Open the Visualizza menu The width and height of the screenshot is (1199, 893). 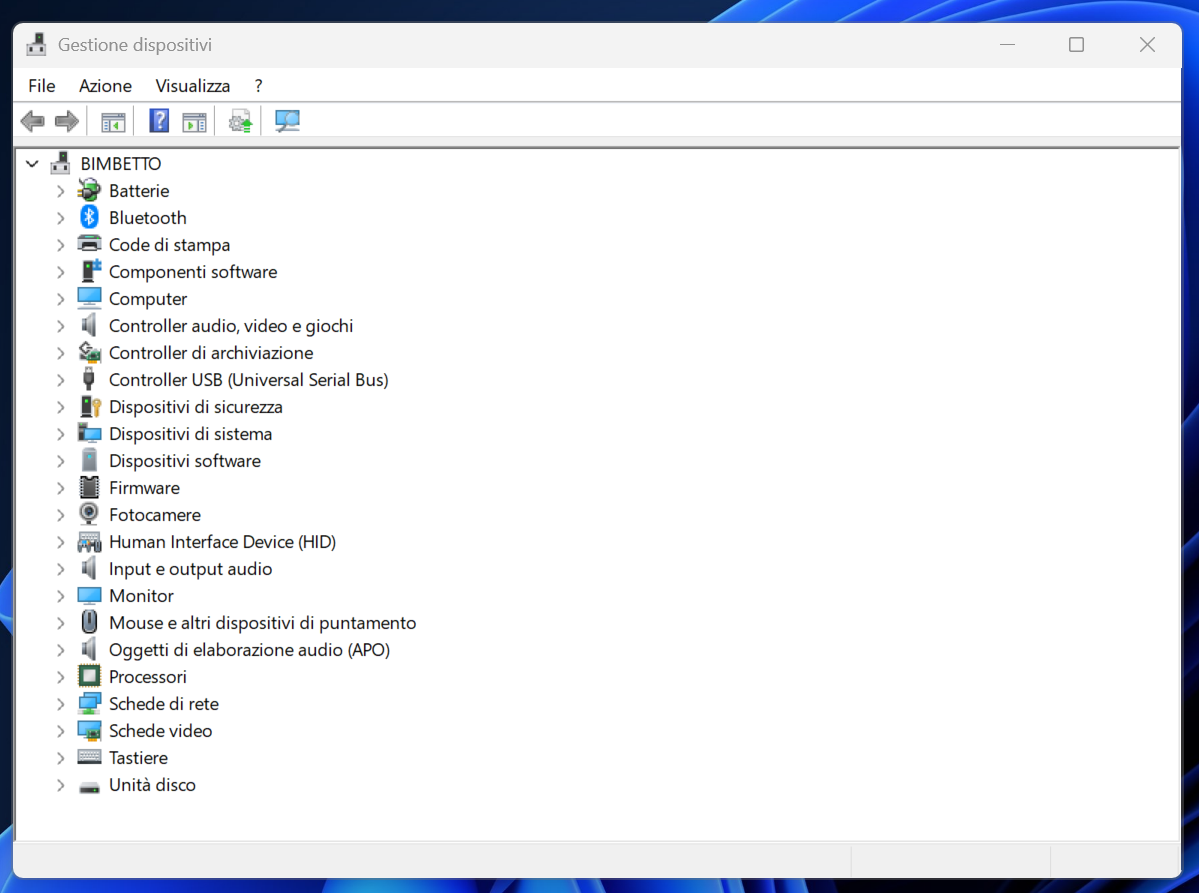coord(193,86)
